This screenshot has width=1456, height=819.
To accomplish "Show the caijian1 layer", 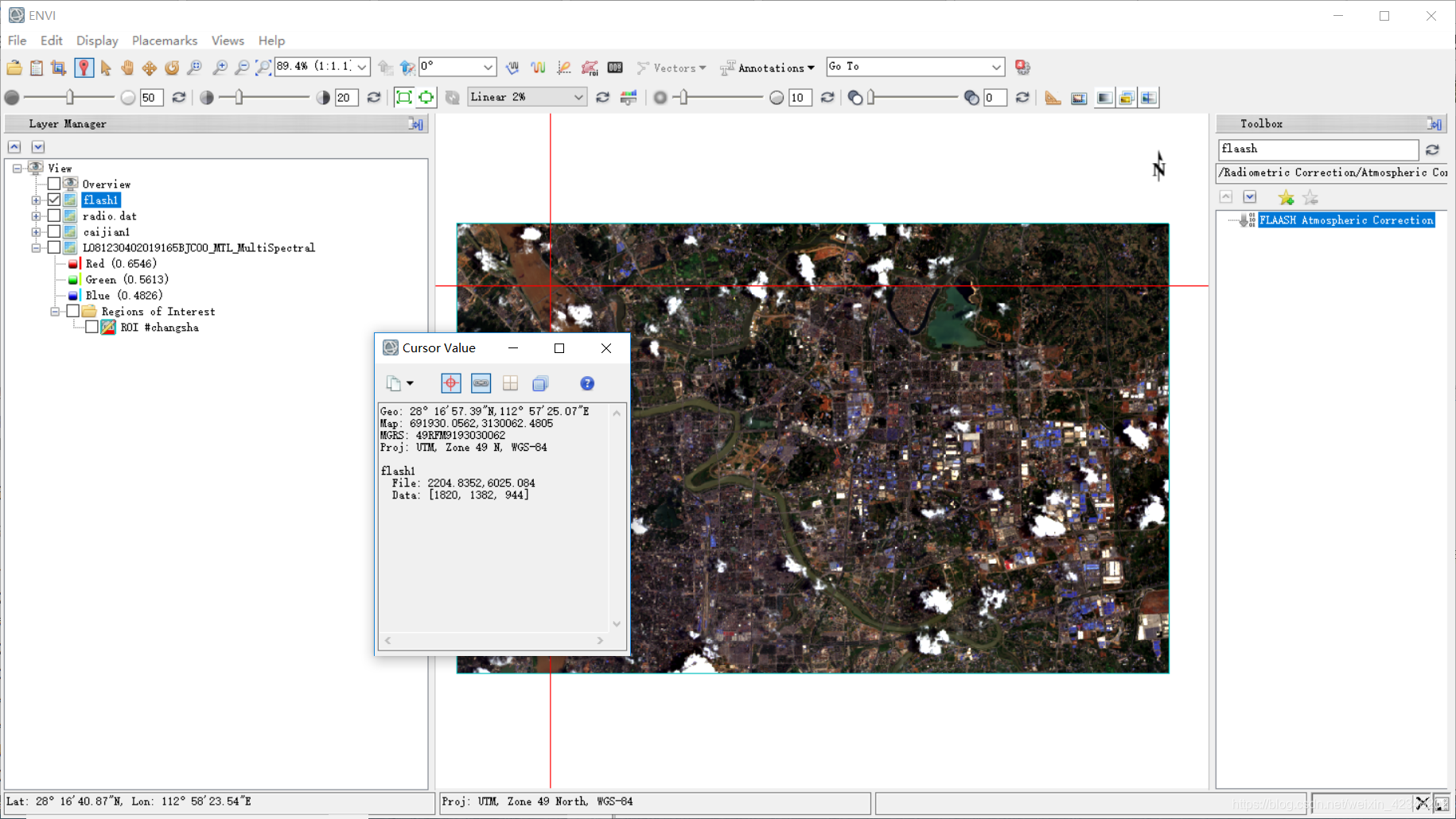I will point(54,231).
